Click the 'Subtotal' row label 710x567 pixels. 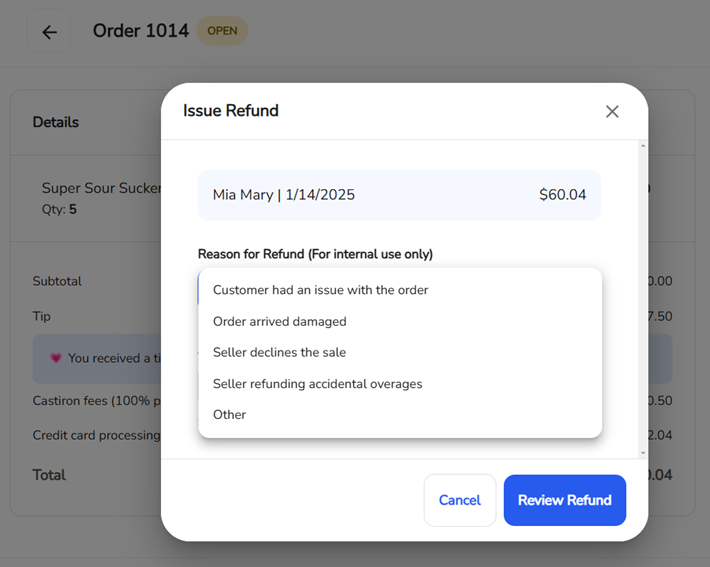point(57,281)
